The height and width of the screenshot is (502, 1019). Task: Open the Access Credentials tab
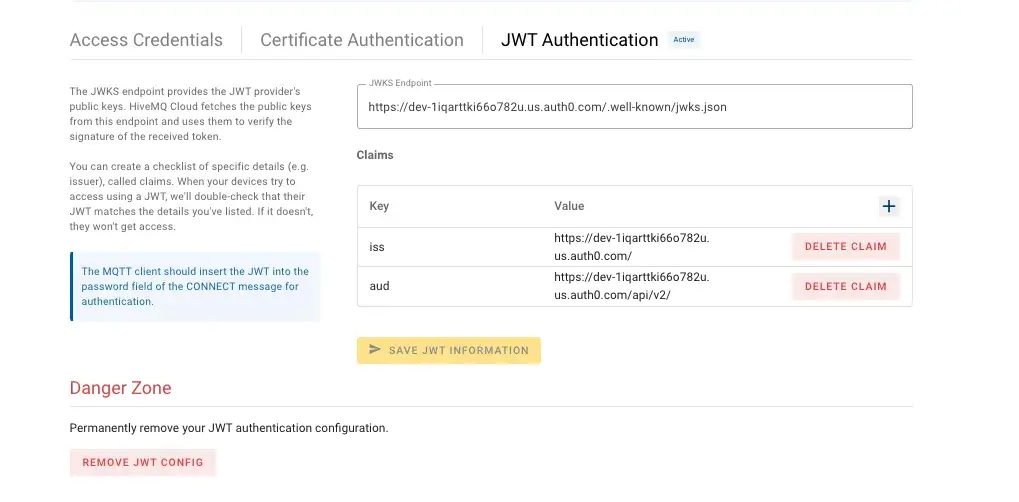pos(146,40)
